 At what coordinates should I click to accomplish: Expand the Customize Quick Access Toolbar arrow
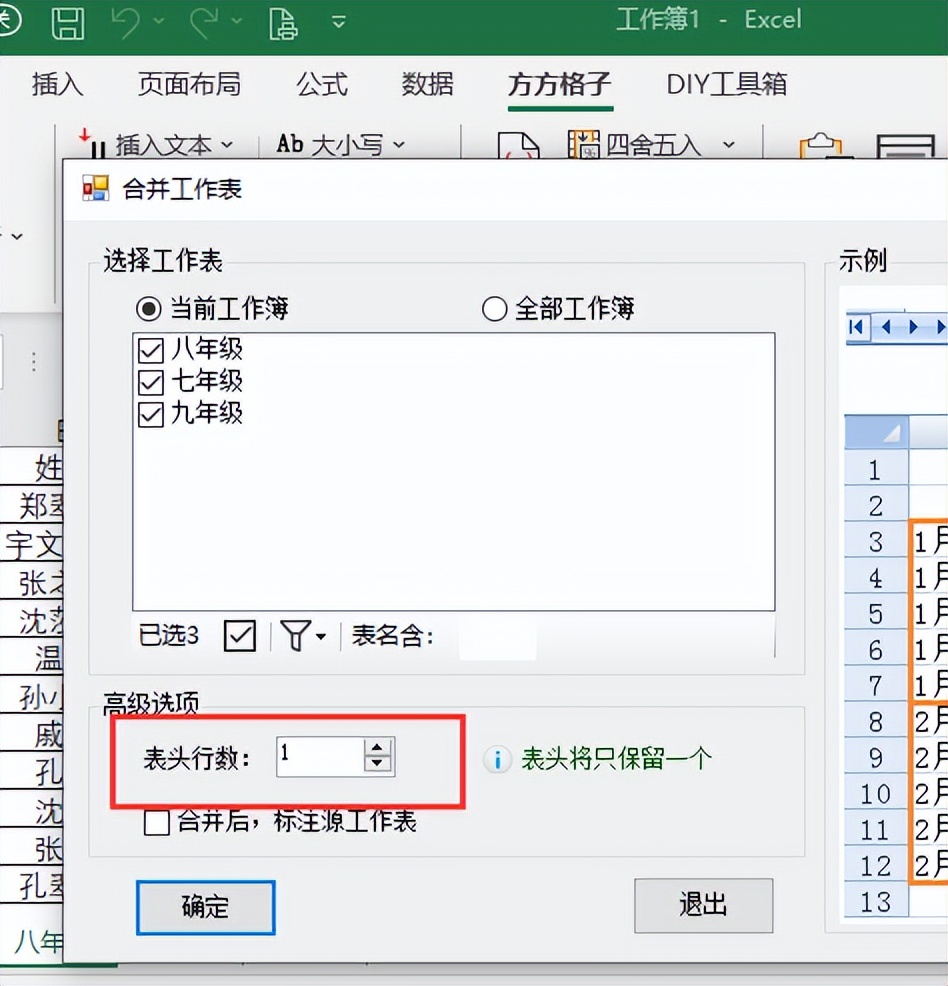point(339,23)
